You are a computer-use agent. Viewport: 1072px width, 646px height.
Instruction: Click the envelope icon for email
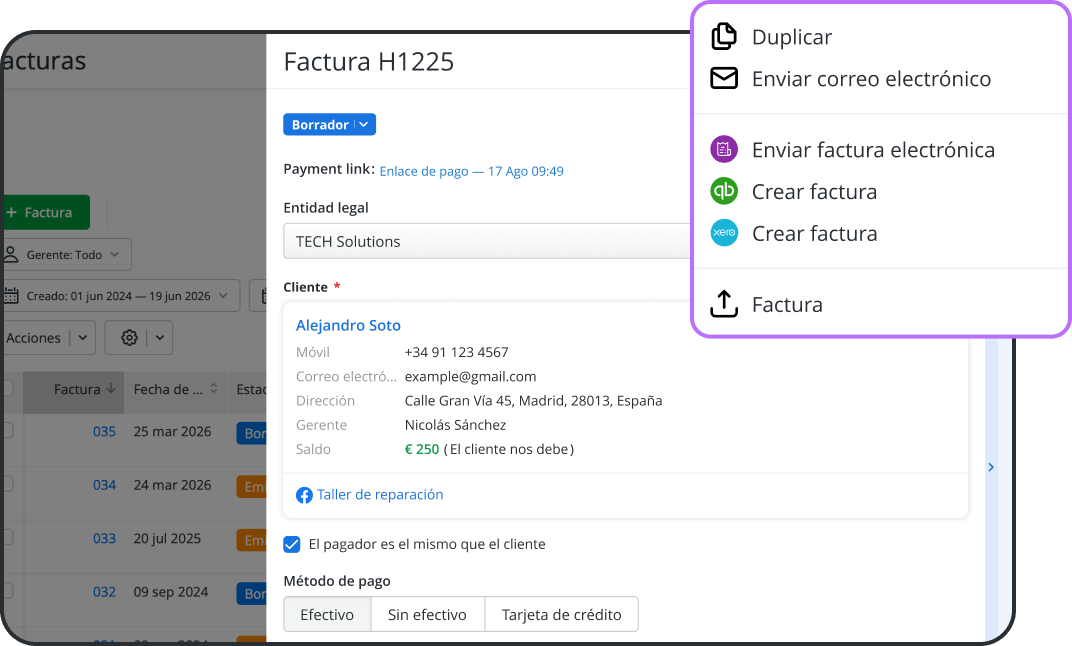pyautogui.click(x=724, y=79)
